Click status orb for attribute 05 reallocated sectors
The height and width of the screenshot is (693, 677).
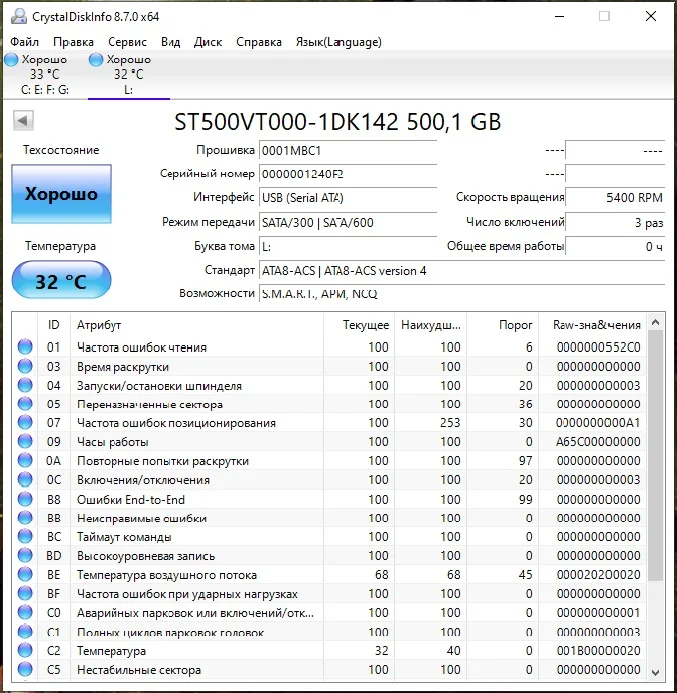point(25,404)
